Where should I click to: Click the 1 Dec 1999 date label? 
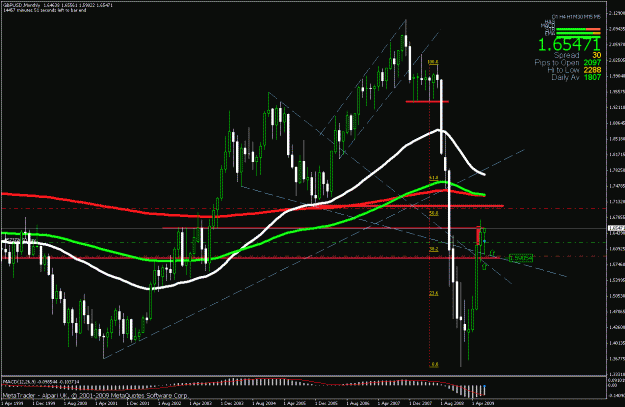click(x=43, y=403)
